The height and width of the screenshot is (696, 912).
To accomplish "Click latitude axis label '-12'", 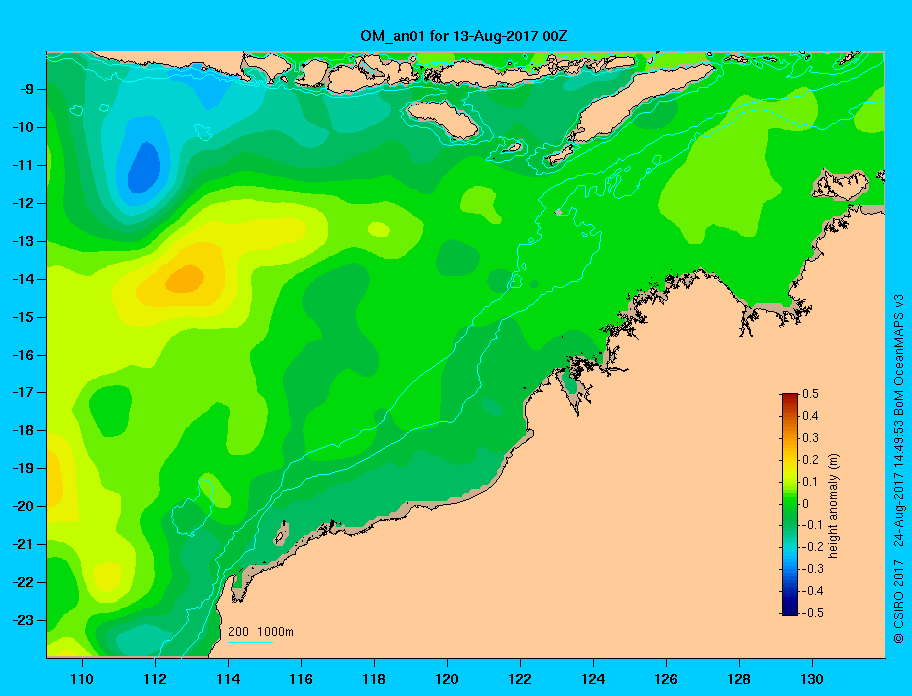I will (22, 203).
